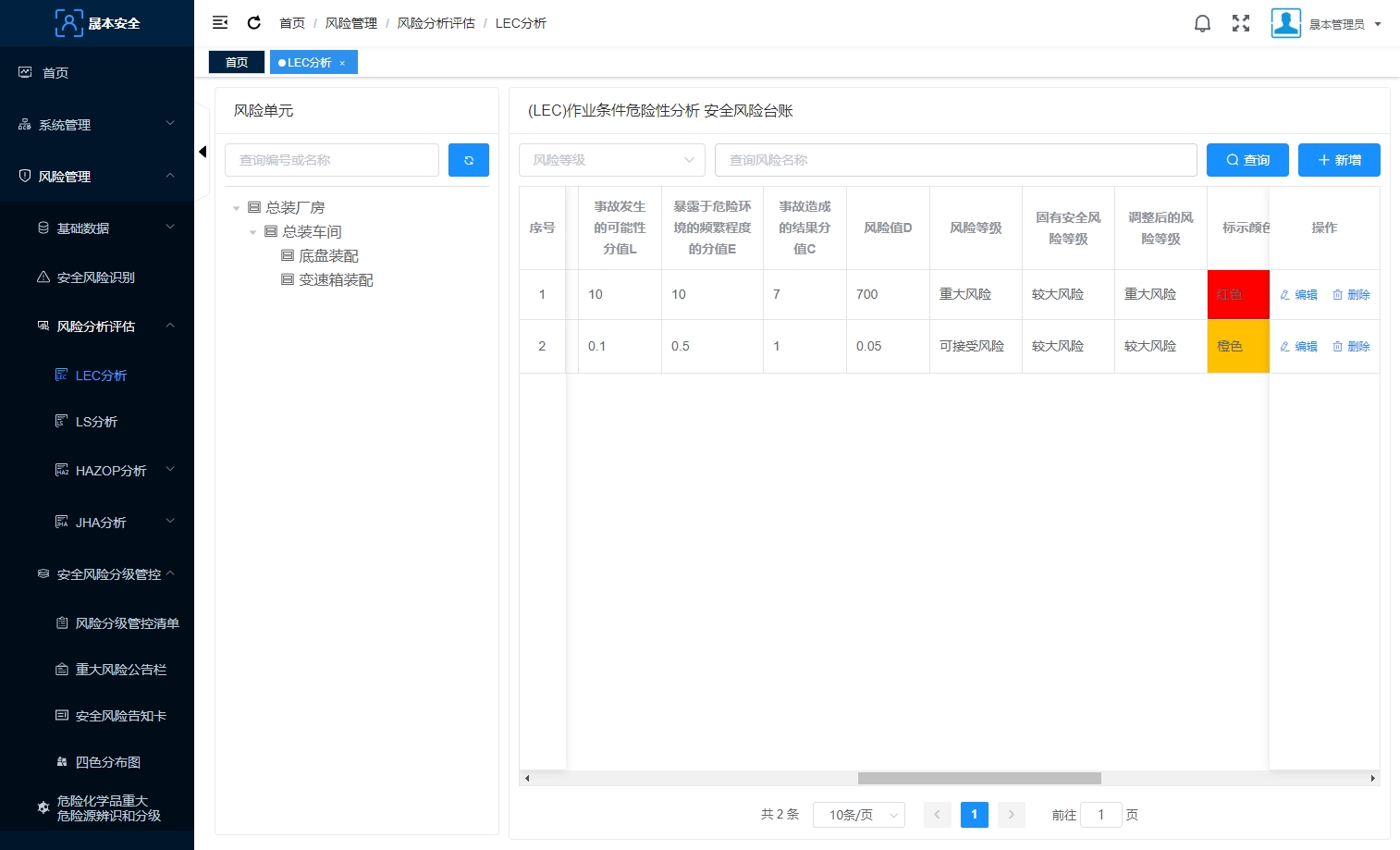
Task: Click the notification bell icon
Action: pyautogui.click(x=1202, y=24)
